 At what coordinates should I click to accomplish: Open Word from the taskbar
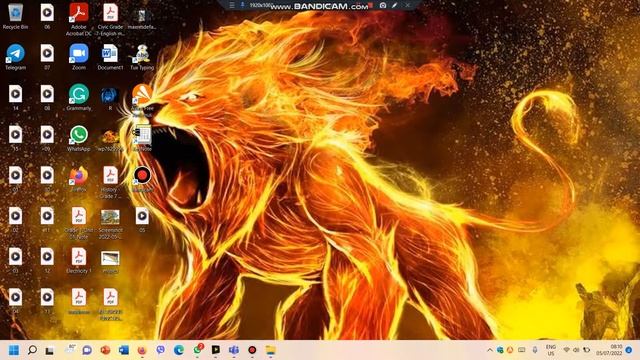124,350
